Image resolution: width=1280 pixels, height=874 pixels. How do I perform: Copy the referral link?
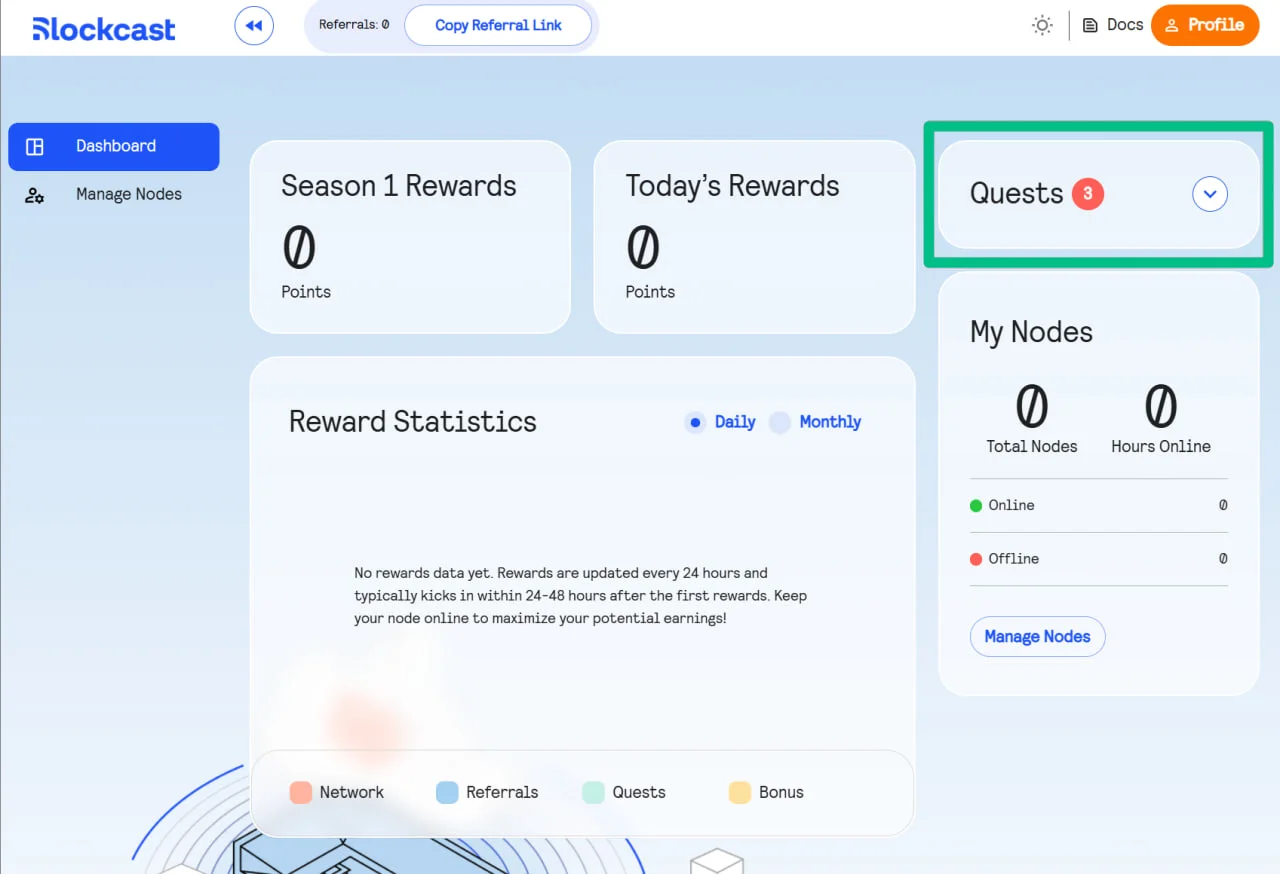click(498, 26)
